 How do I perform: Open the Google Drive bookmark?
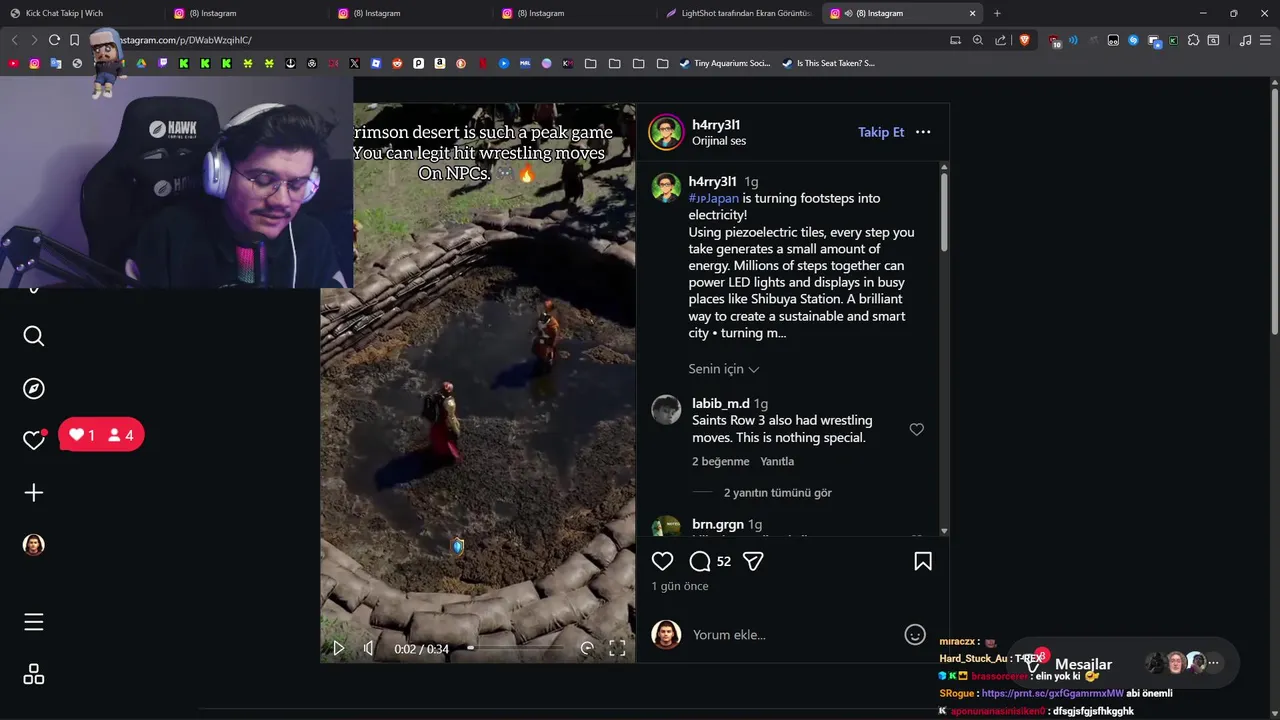pos(141,63)
